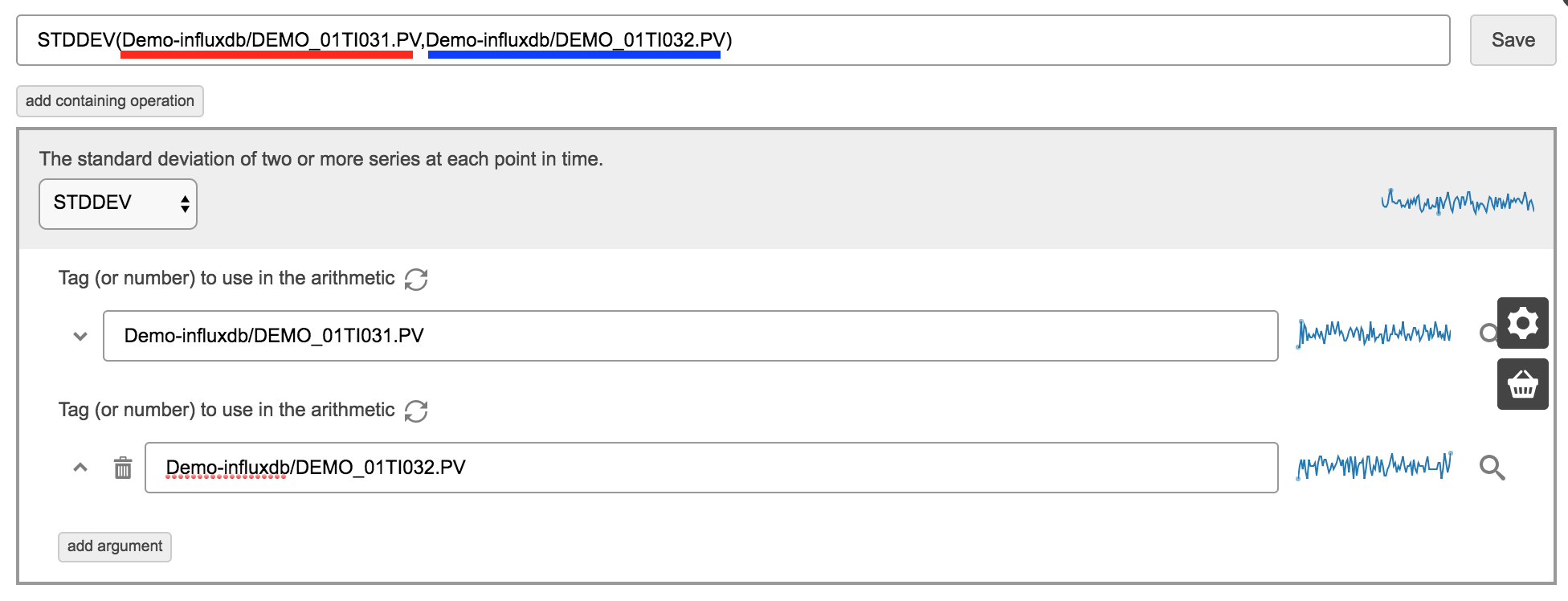The height and width of the screenshot is (601, 1568).
Task: Click the Save button
Action: tap(1513, 40)
